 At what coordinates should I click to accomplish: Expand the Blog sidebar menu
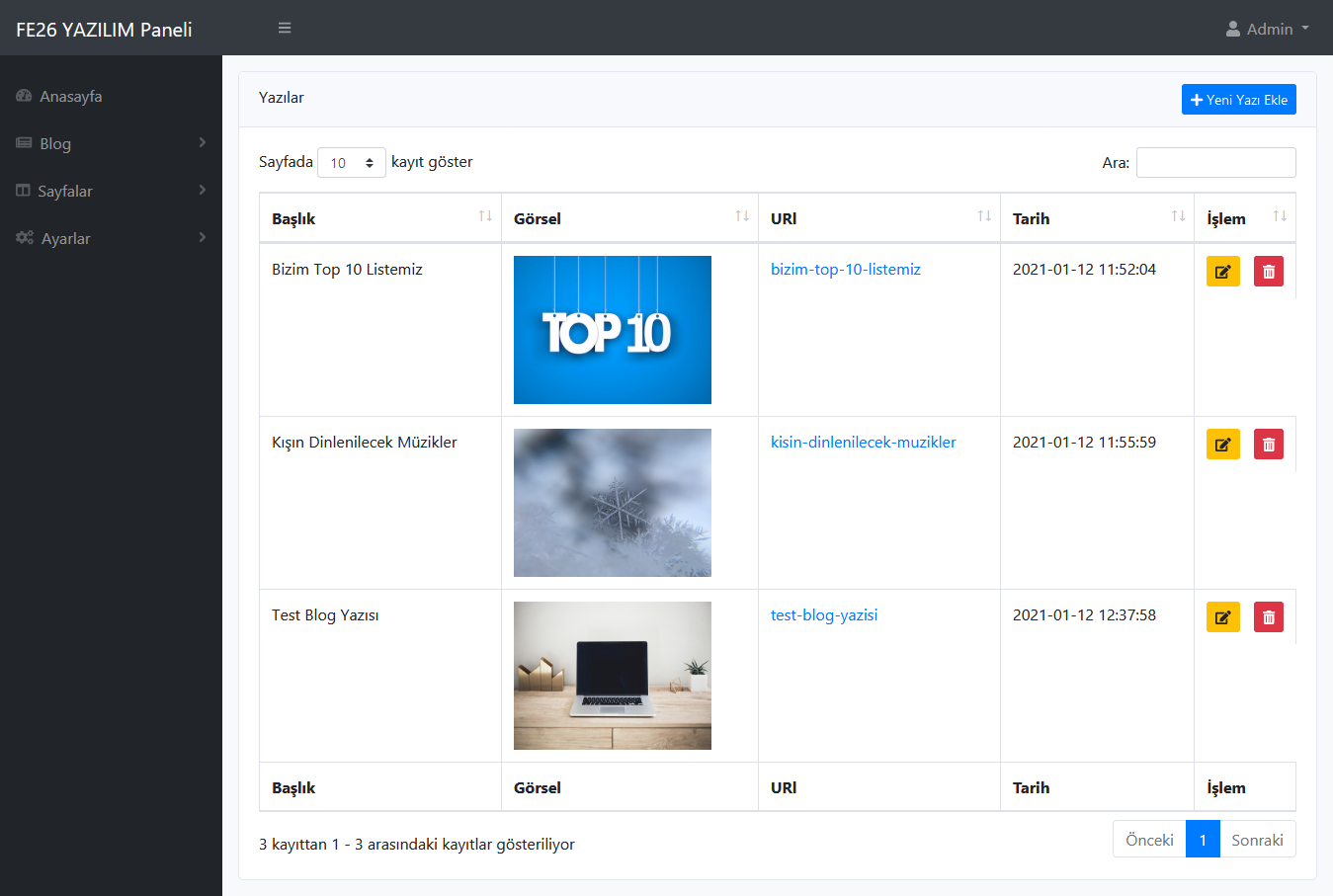point(111,143)
